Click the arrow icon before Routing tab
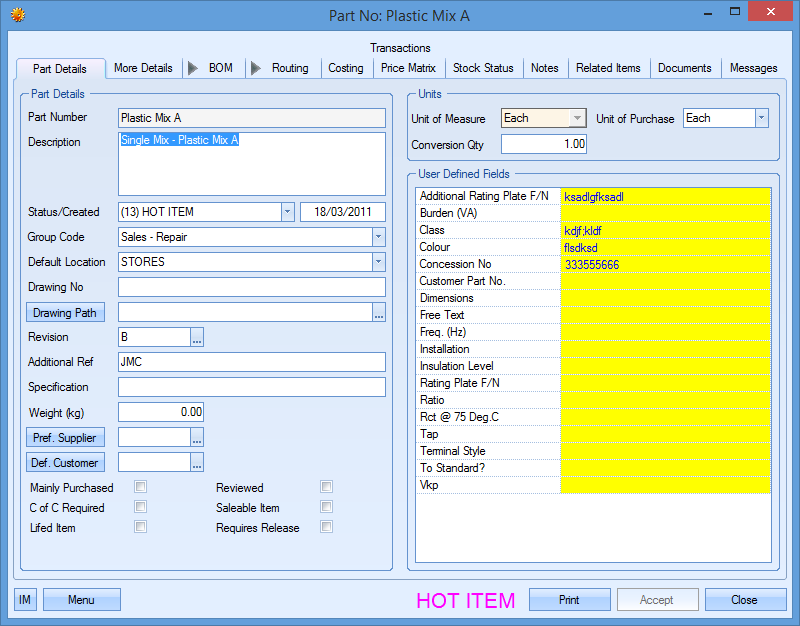 click(x=256, y=68)
